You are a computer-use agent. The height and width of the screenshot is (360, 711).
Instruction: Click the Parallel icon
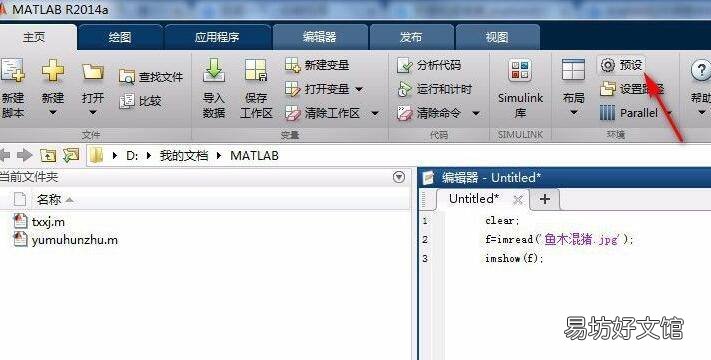pos(607,113)
